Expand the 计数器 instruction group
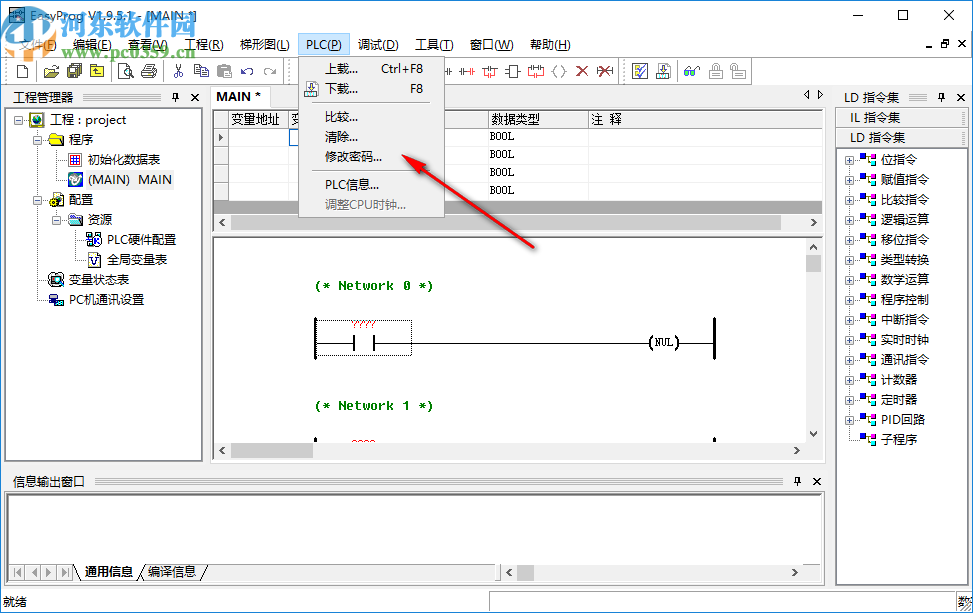Screen dimensions: 973x613 849,380
